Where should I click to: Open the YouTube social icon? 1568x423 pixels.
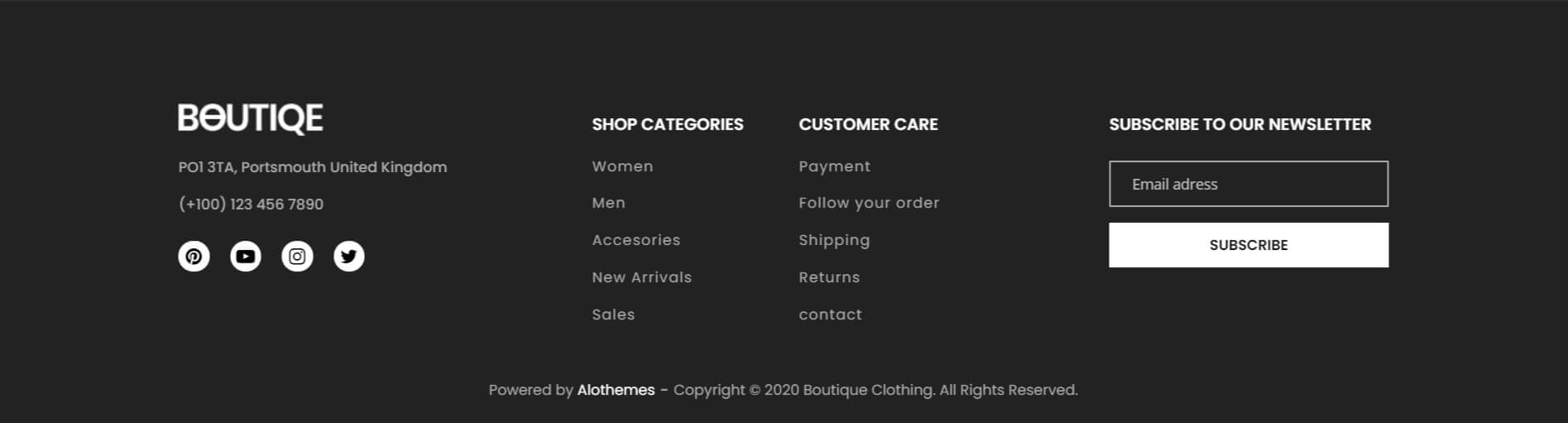246,257
